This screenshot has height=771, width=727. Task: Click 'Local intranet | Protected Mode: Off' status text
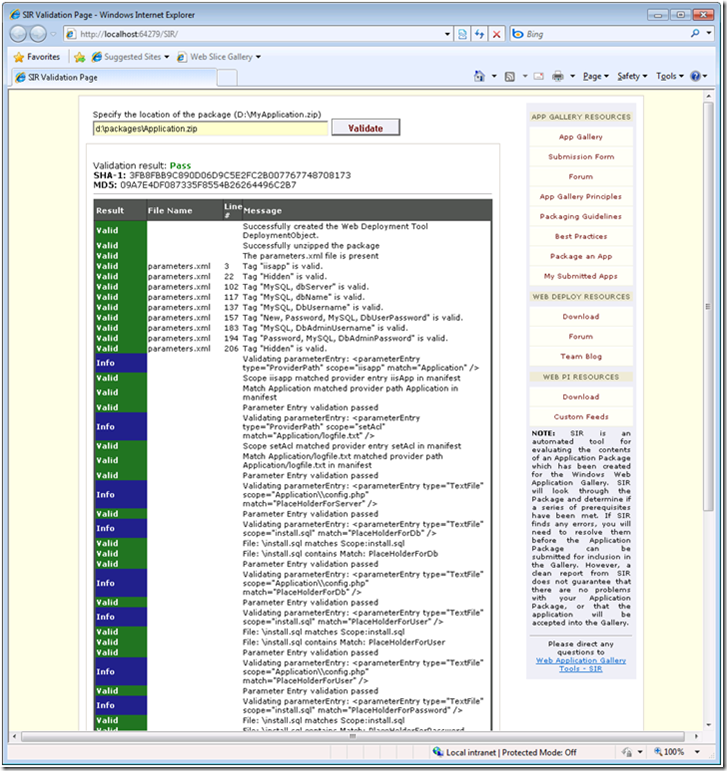(511, 752)
